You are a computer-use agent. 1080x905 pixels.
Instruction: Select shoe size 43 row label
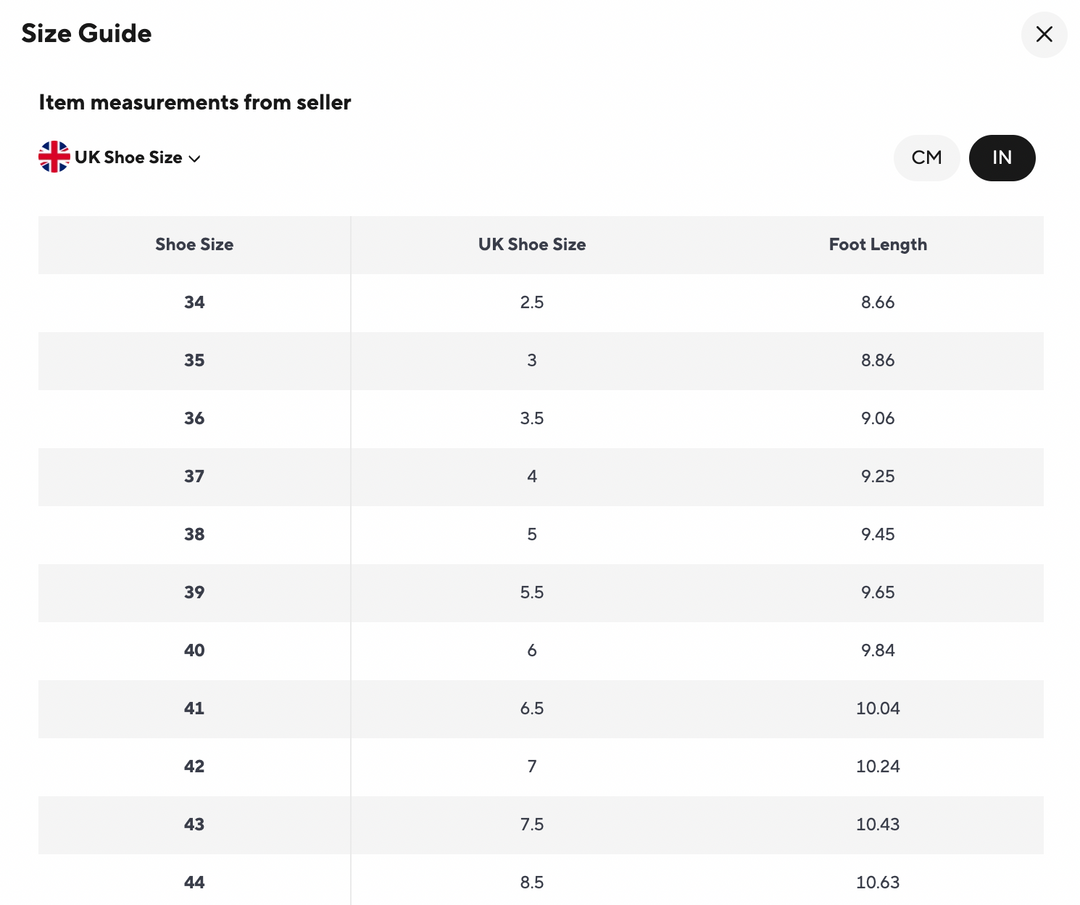point(194,824)
